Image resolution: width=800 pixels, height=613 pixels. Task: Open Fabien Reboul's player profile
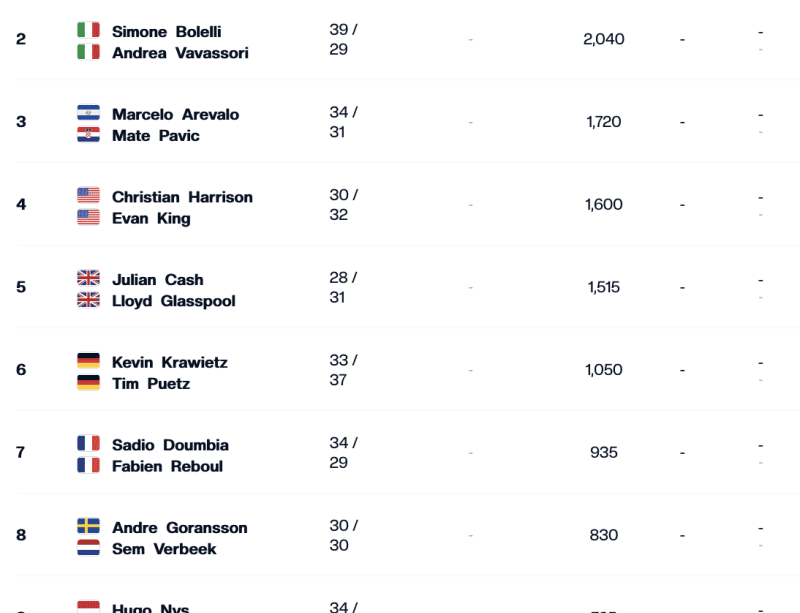167,467
